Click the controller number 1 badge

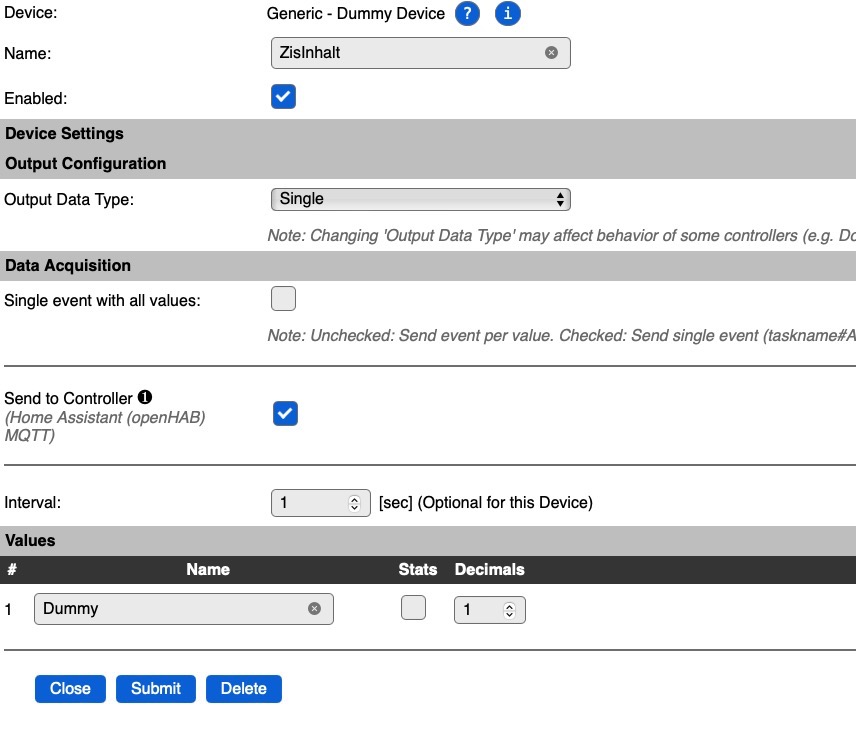pyautogui.click(x=145, y=397)
